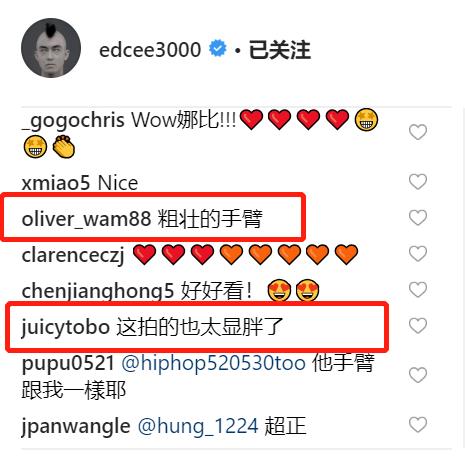Like jpanwangle's comment

(418, 425)
